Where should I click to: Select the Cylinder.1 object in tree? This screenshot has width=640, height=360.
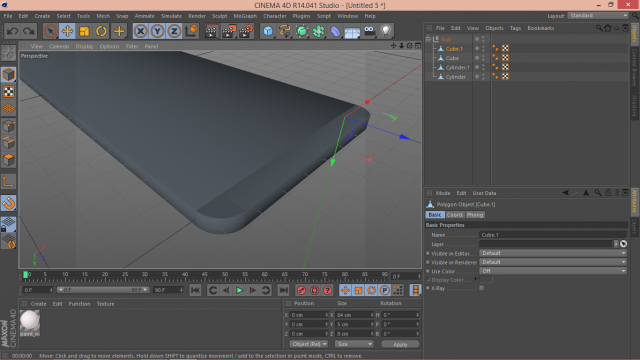point(457,67)
